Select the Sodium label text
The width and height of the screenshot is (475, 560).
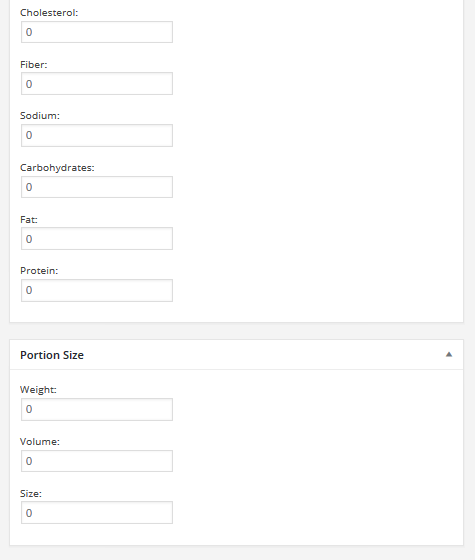click(40, 116)
